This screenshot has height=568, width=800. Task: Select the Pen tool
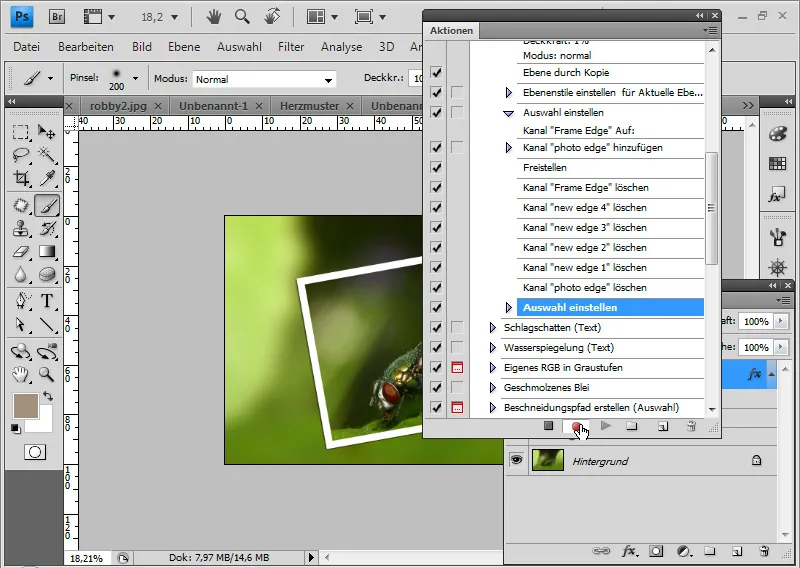coord(20,301)
